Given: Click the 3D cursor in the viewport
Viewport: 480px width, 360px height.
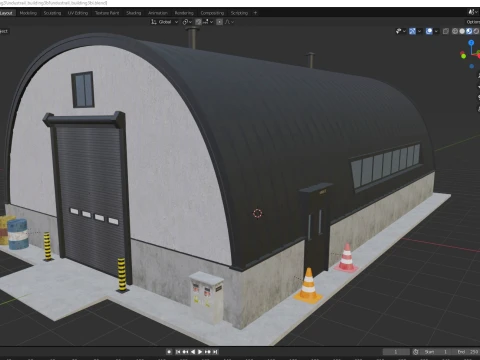Looking at the screenshot, I should click(x=257, y=213).
